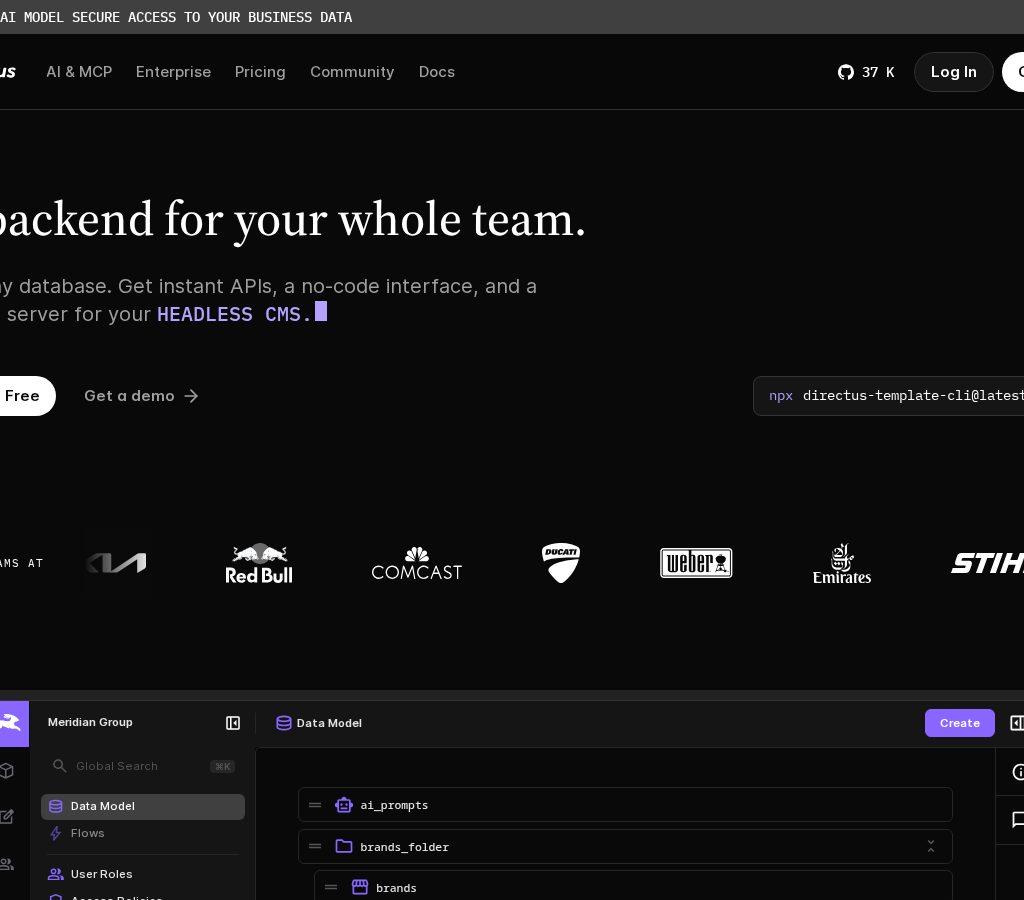Click the drag handle on brands_folder row
The height and width of the screenshot is (900, 1024).
pos(315,846)
